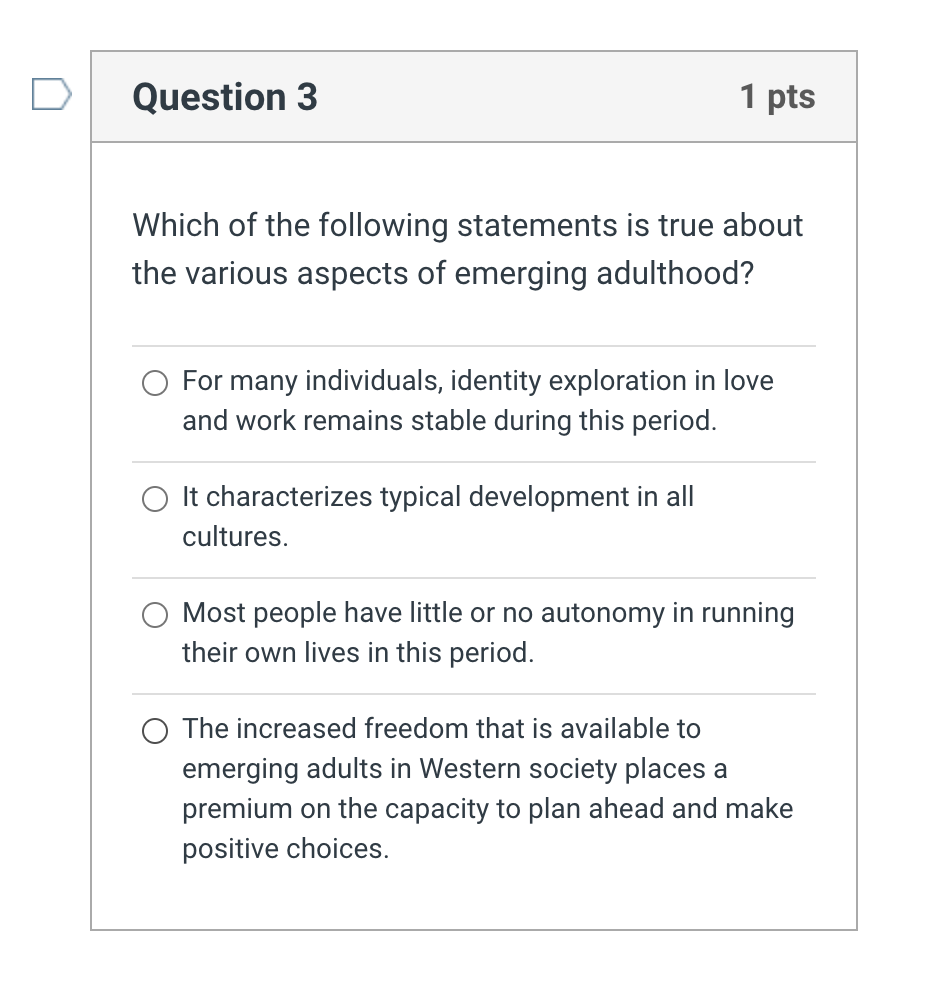The width and height of the screenshot is (936, 1000).
Task: Click 'emerging adults in Western society places a' line
Action: point(455,769)
